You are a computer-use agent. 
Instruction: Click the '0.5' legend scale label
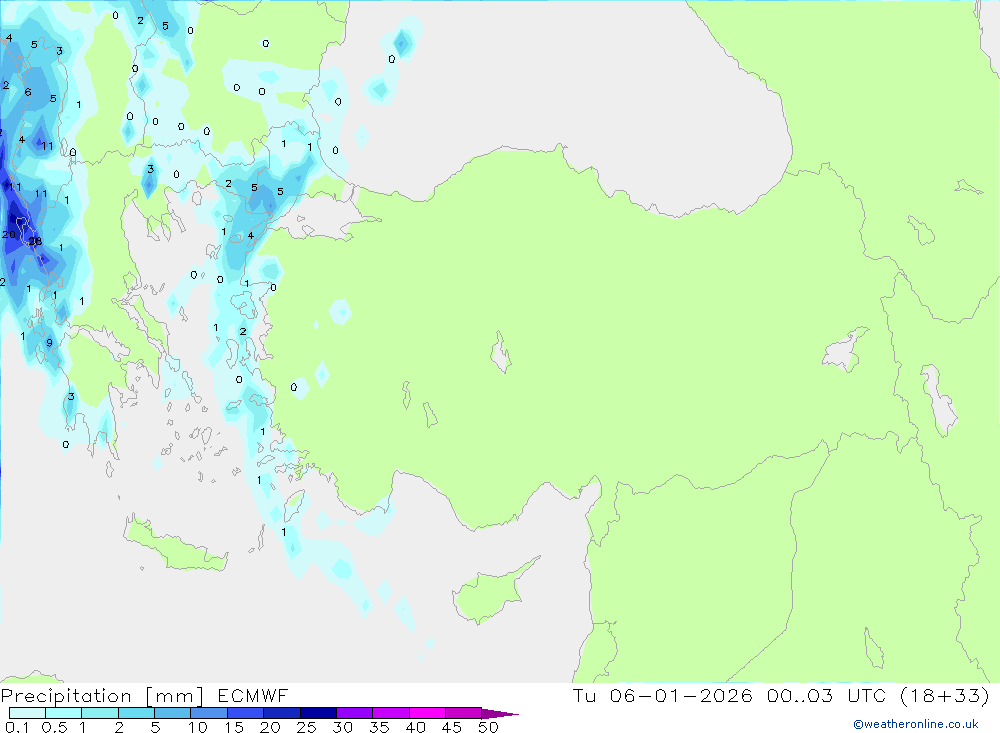[x=54, y=727]
